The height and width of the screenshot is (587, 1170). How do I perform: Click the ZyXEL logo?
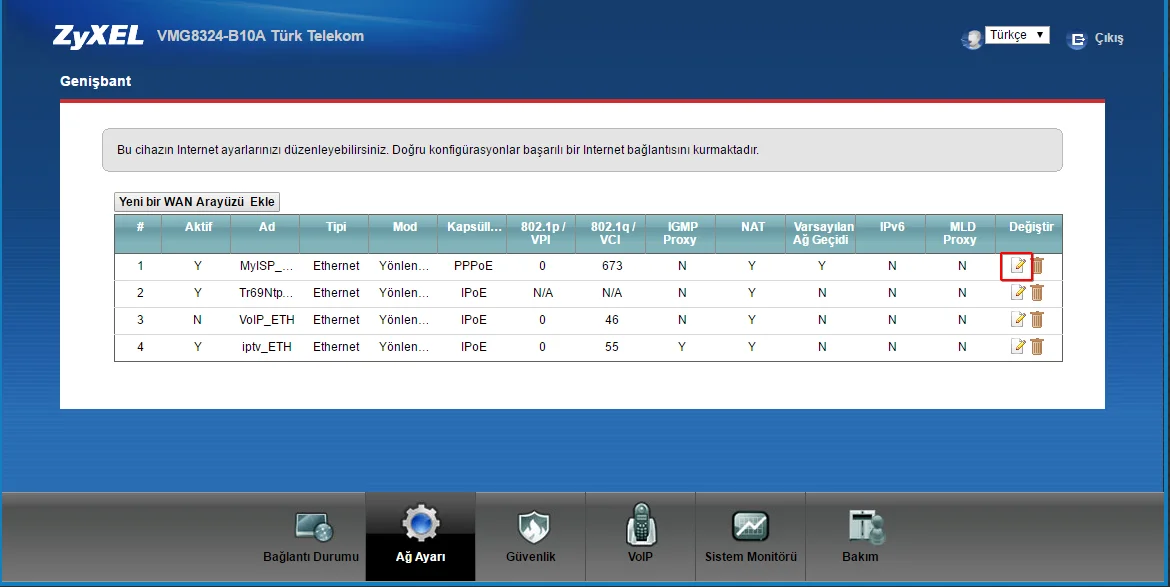pos(98,37)
